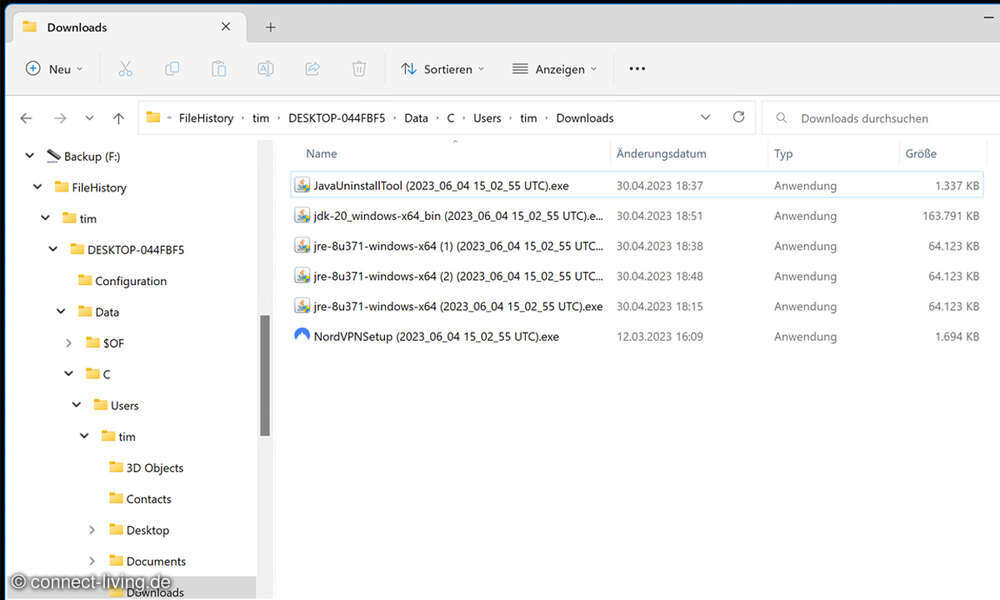Viewport: 1000px width, 600px height.
Task: Cut the selected file with the scissors icon
Action: pos(124,68)
